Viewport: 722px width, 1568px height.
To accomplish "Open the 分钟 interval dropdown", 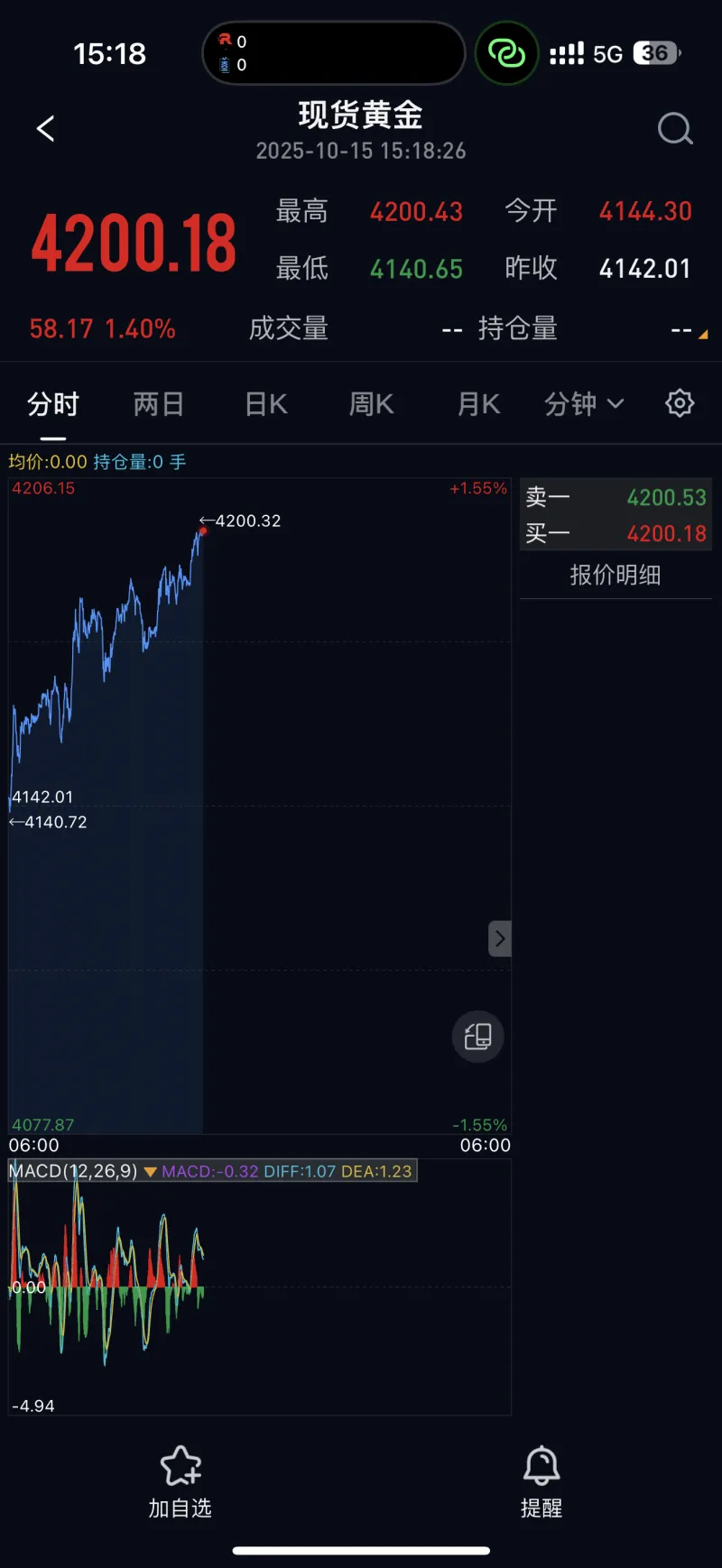I will point(583,404).
